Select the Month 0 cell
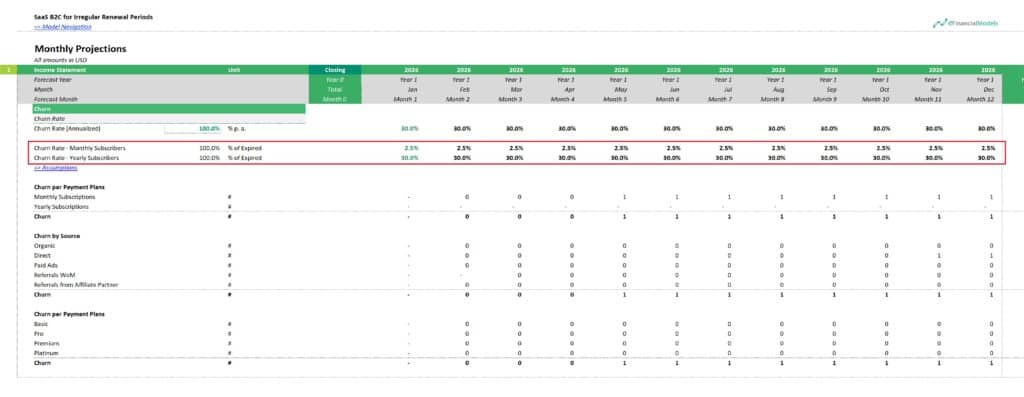Screen dimensions: 1024x397 335,99
